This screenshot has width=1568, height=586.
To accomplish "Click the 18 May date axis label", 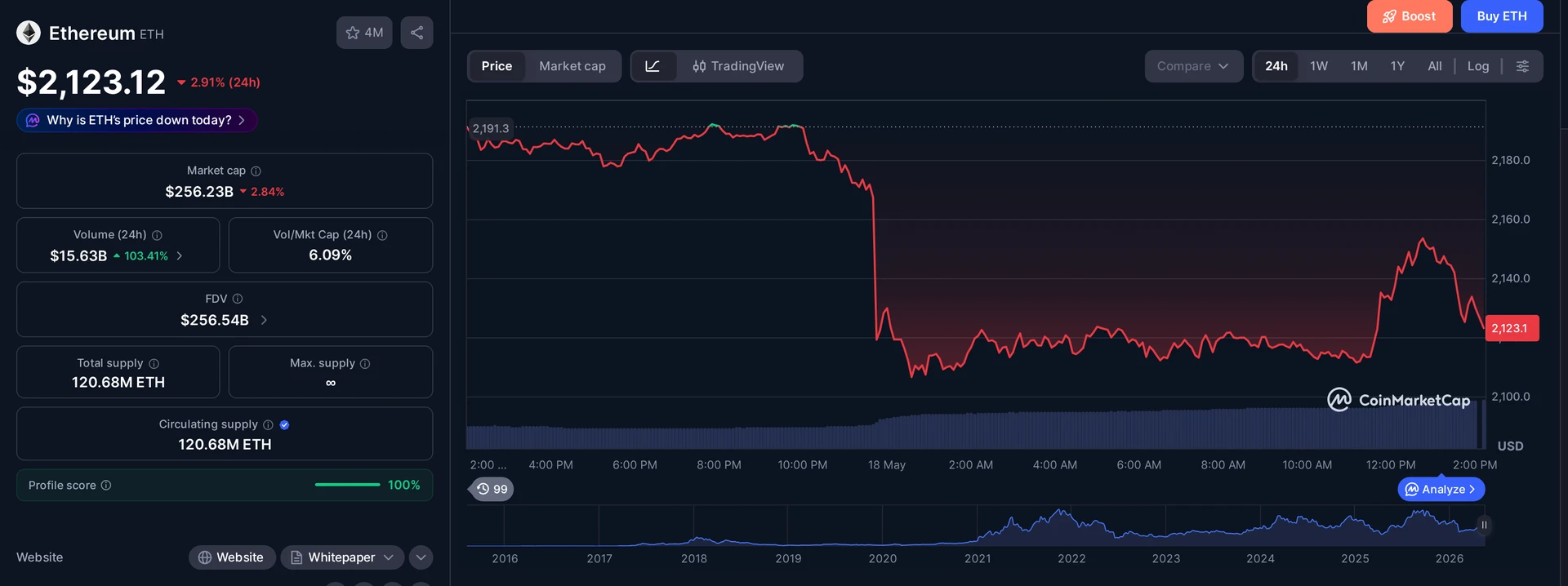I will [x=887, y=464].
